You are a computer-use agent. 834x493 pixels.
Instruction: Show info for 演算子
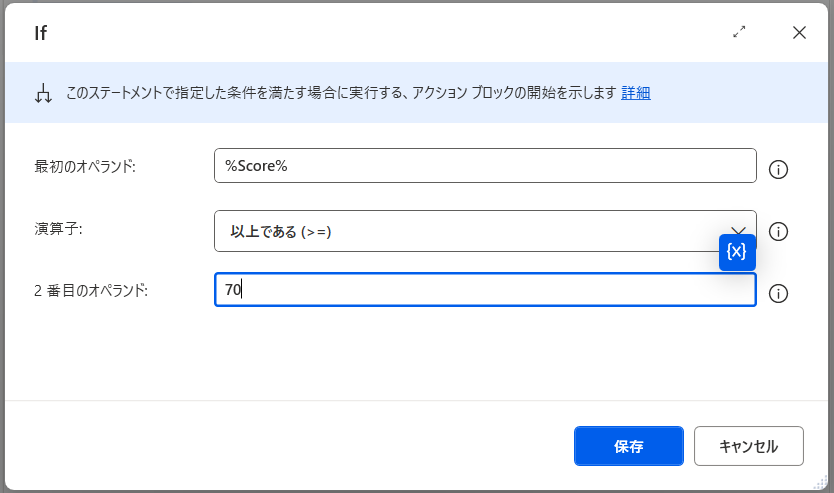(778, 232)
